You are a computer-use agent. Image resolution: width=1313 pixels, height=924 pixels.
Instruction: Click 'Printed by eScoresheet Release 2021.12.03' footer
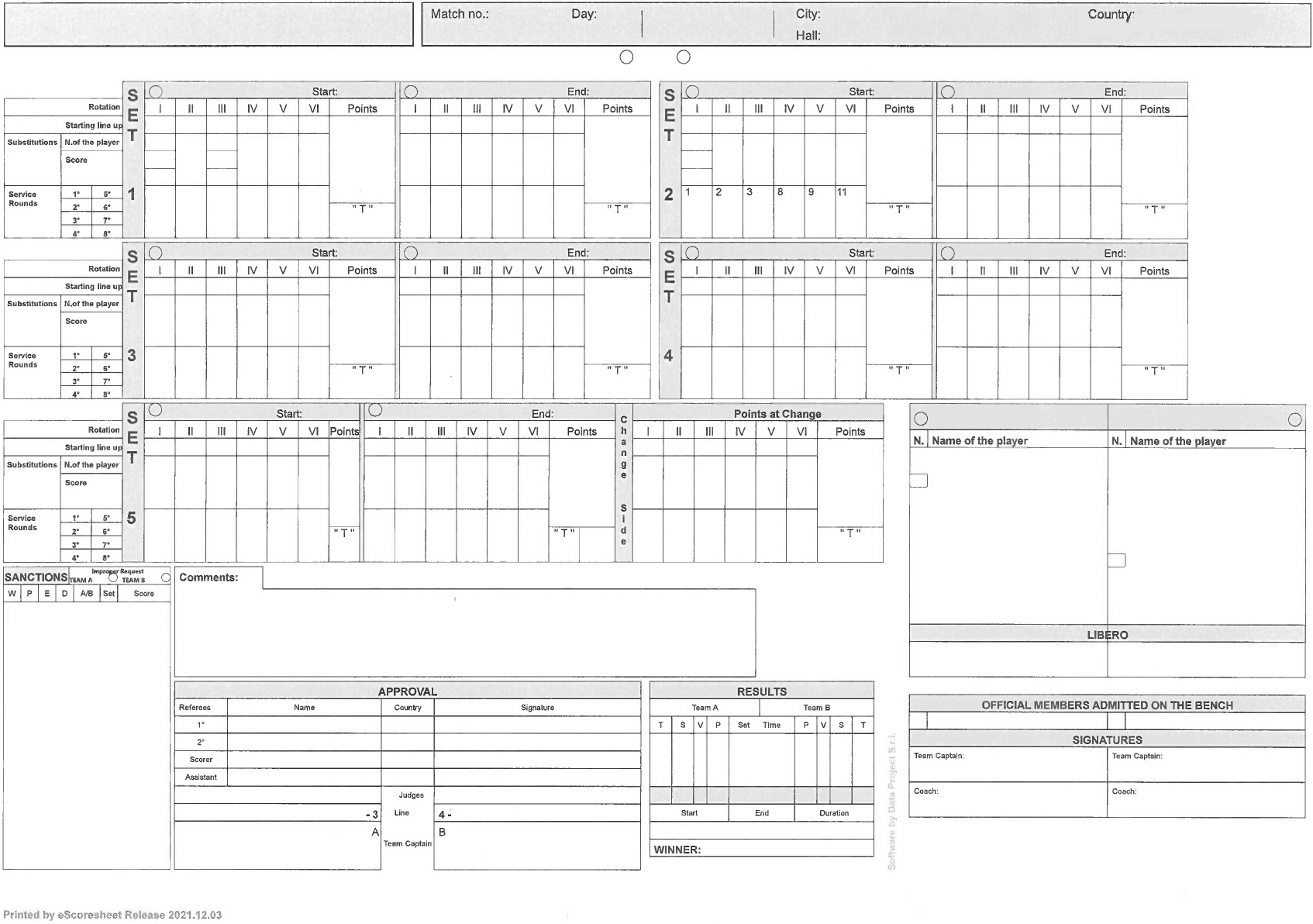point(112,915)
